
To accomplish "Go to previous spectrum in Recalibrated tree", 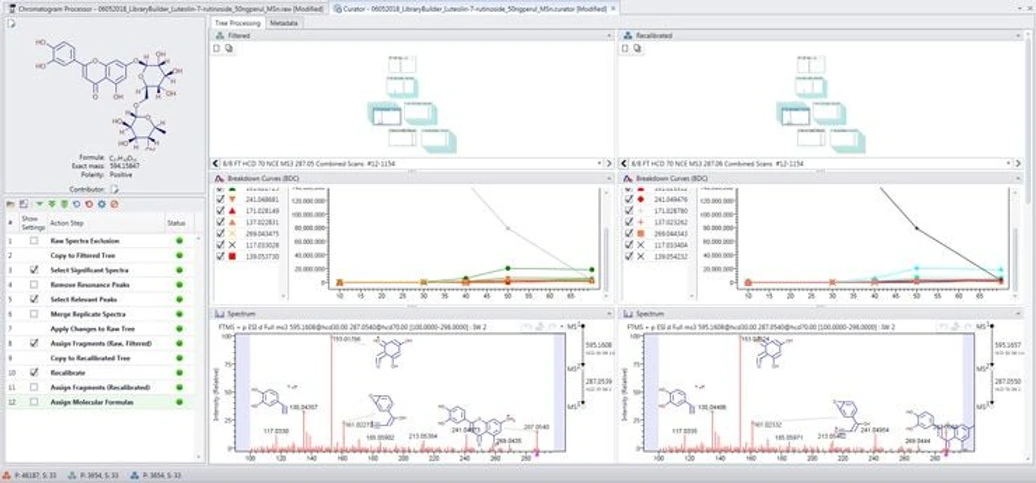I will [624, 163].
